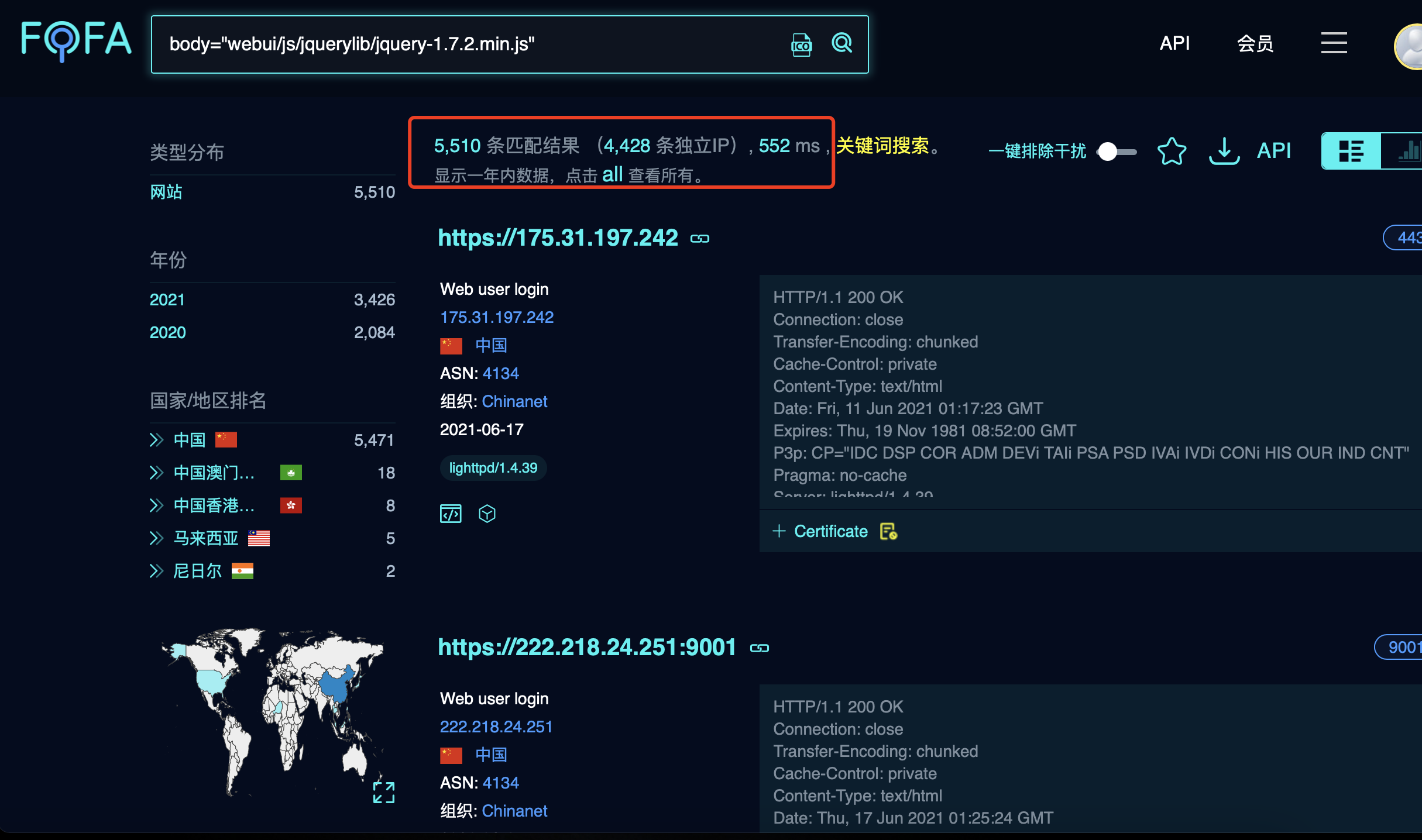
Task: Switch to list view layout
Action: pos(1351,152)
